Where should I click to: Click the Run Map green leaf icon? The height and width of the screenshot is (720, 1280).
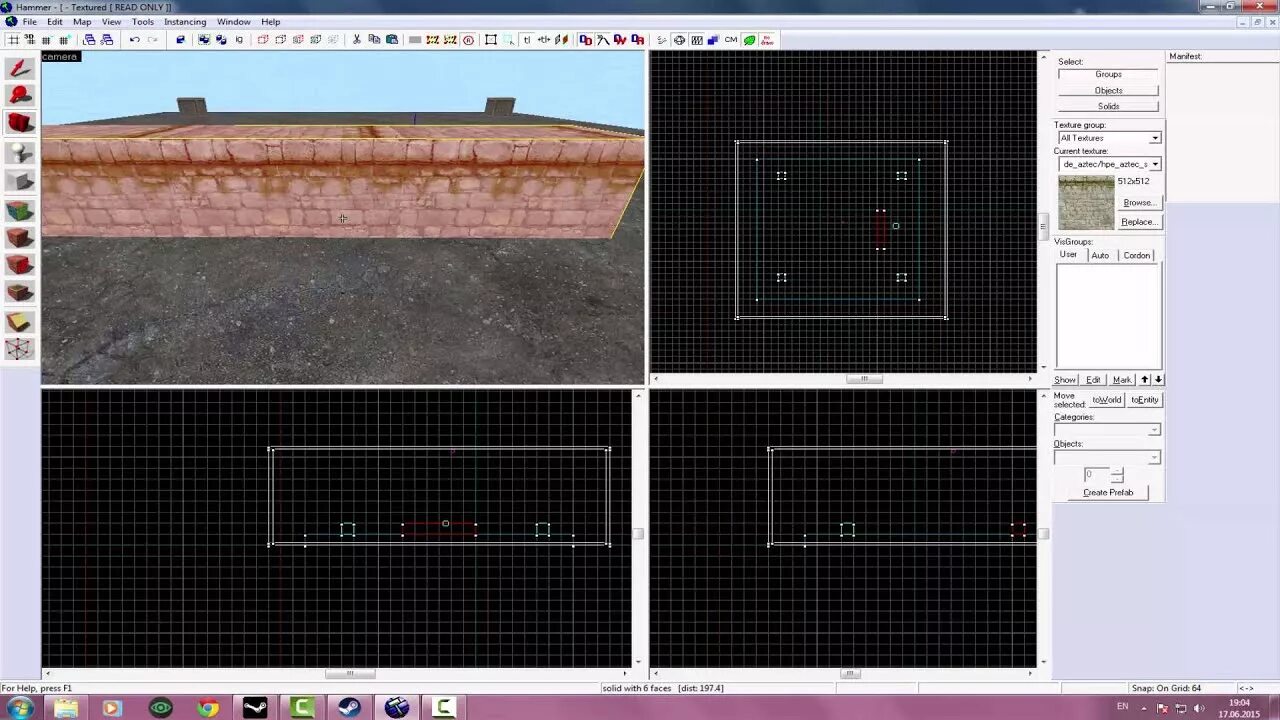pos(749,40)
